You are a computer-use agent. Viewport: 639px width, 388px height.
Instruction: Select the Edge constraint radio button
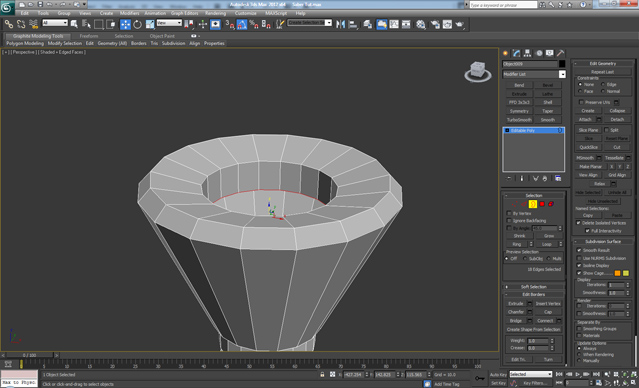(603, 84)
